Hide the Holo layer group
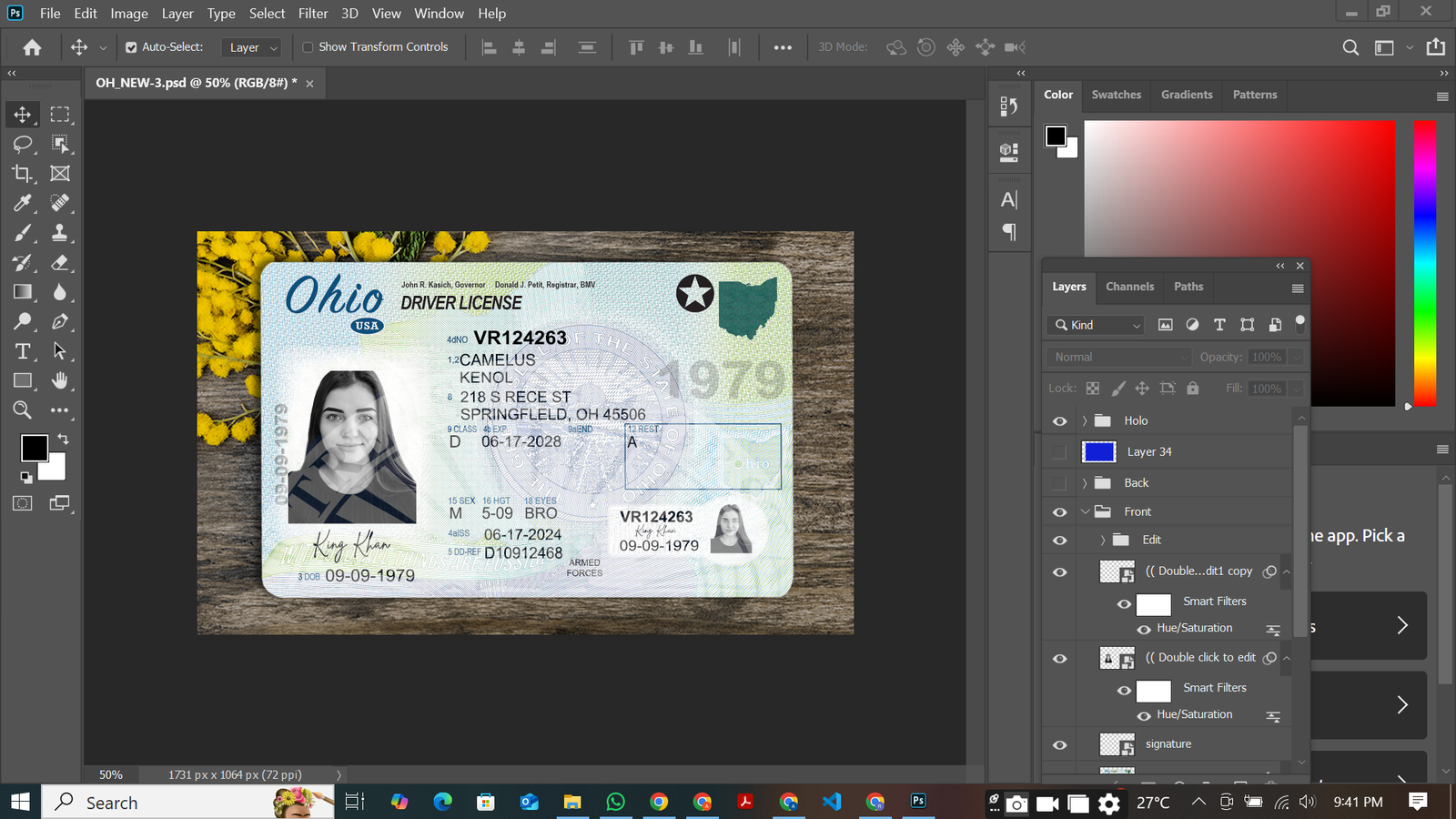Image resolution: width=1456 pixels, height=819 pixels. click(x=1059, y=421)
